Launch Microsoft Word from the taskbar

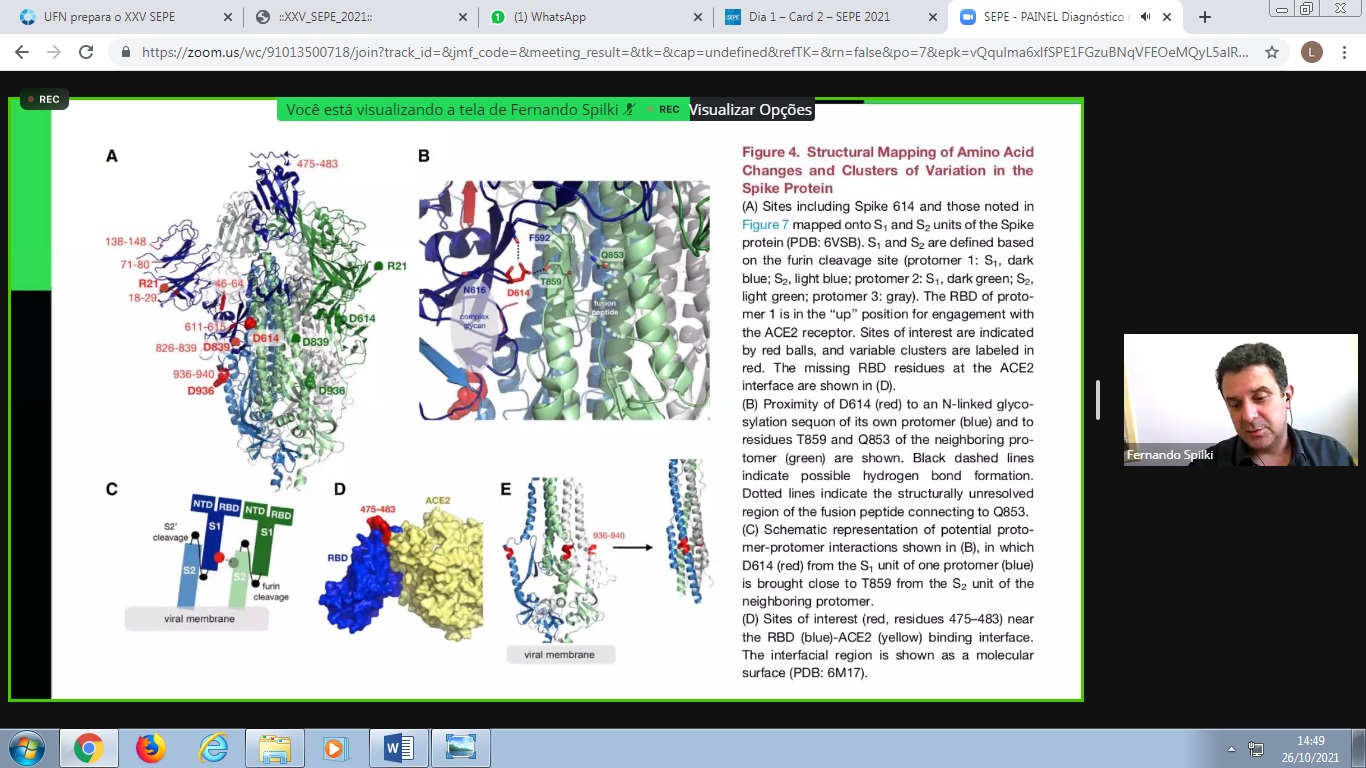point(398,748)
